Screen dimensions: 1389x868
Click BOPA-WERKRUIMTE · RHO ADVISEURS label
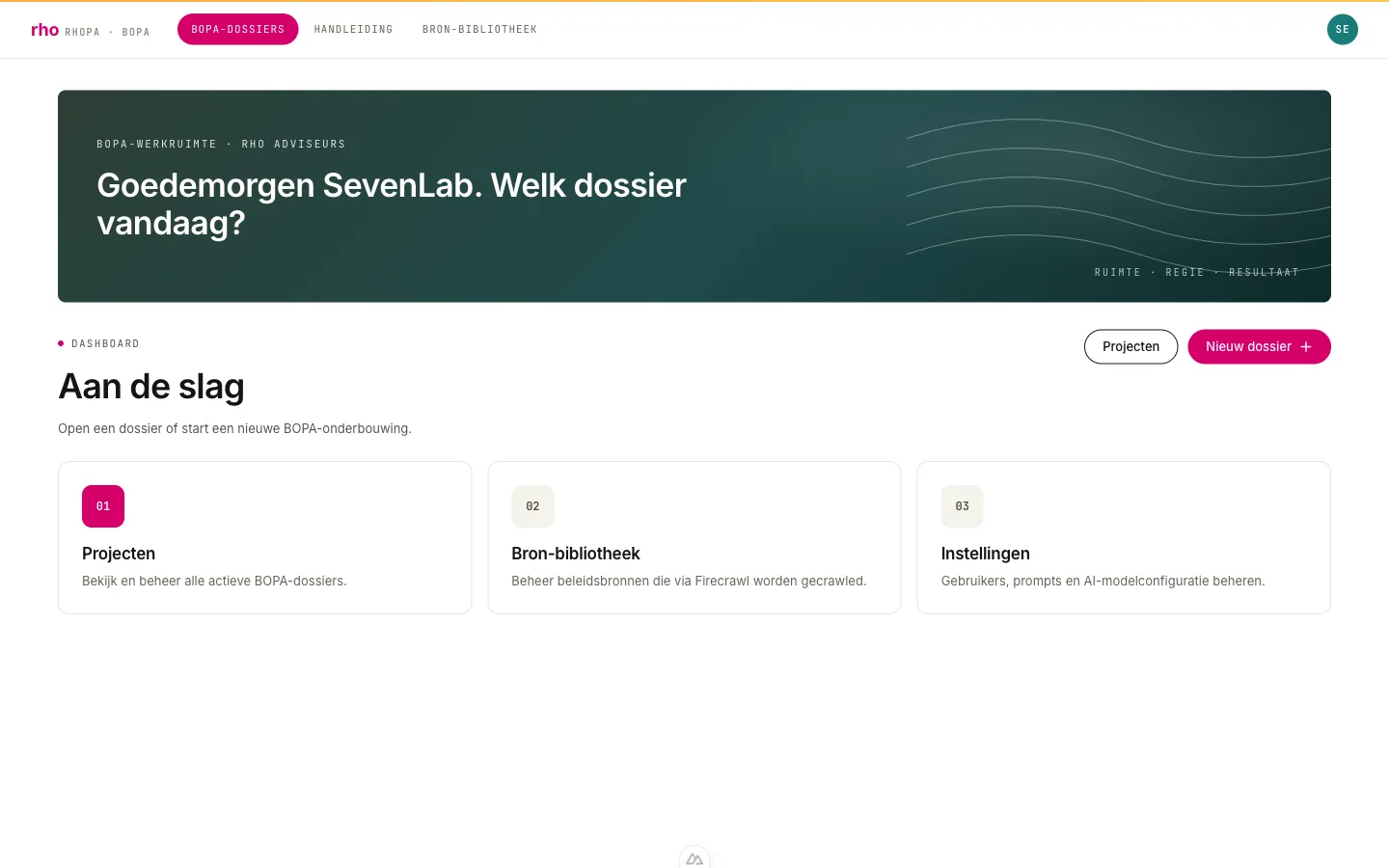pyautogui.click(x=221, y=144)
